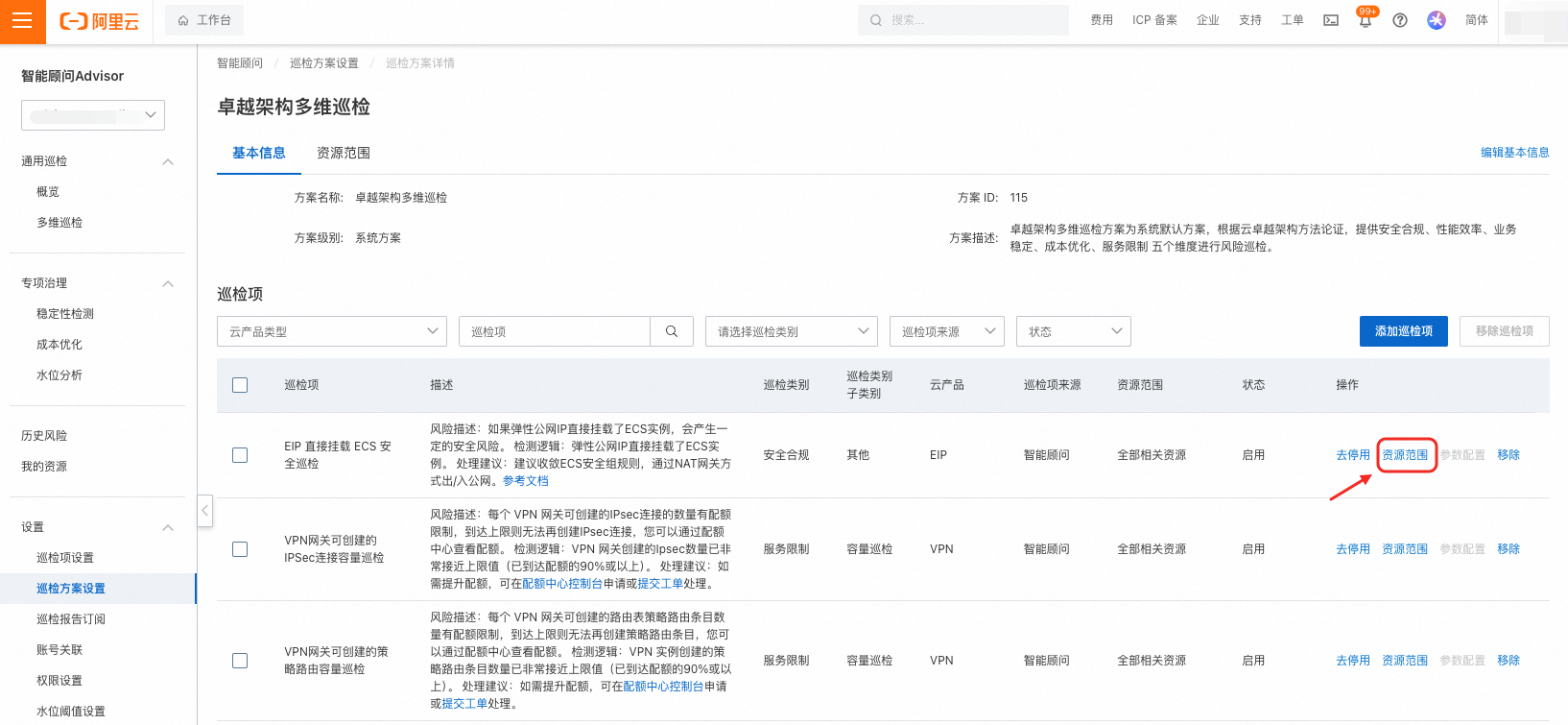Open 稳定性检测 in sidebar
This screenshot has width=1568, height=725.
65,314
